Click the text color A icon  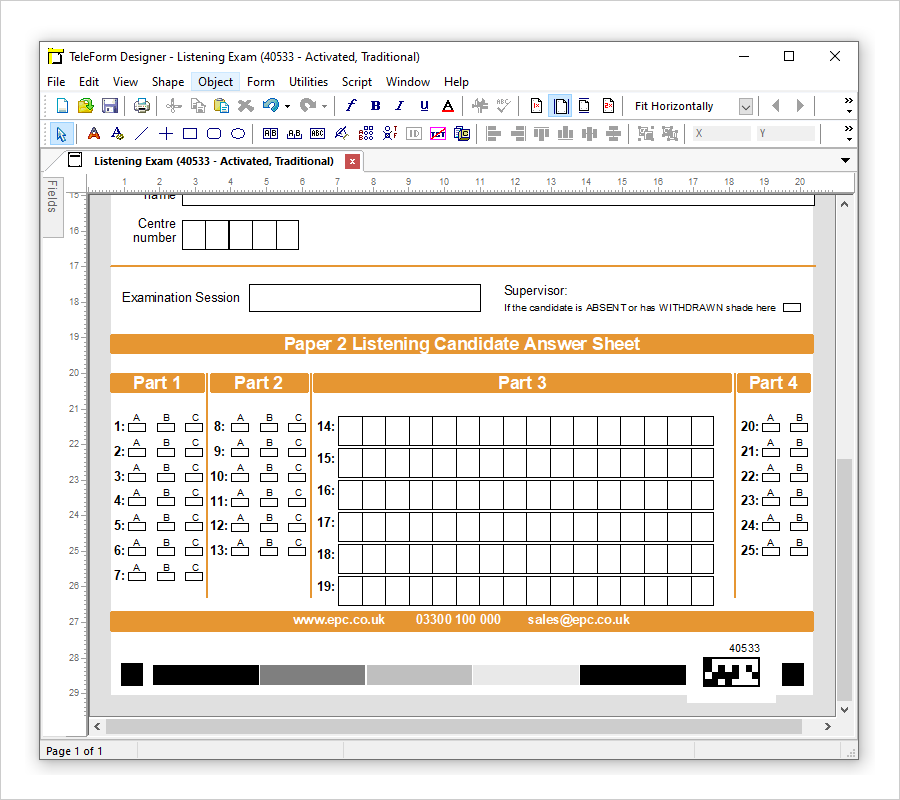(448, 106)
